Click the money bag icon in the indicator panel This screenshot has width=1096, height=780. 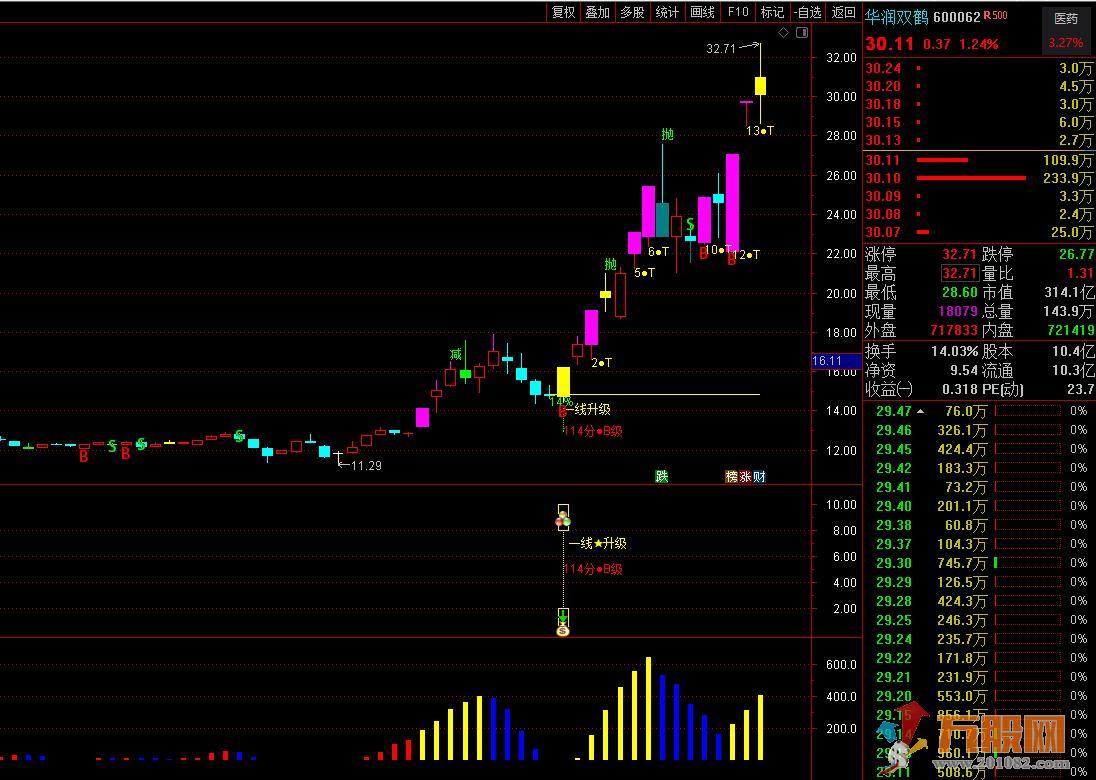coord(563,630)
